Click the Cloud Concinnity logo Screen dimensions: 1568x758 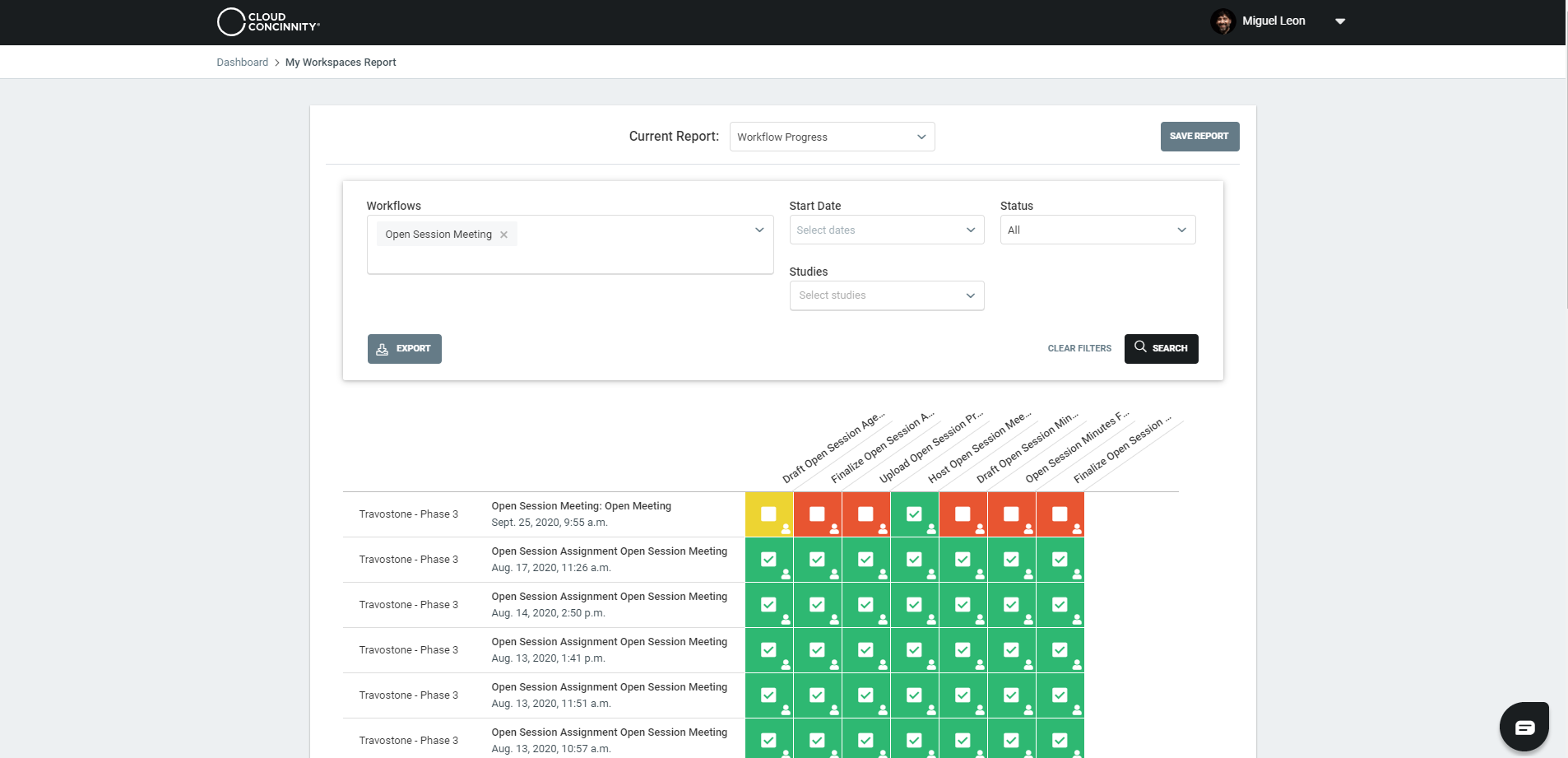tap(268, 21)
